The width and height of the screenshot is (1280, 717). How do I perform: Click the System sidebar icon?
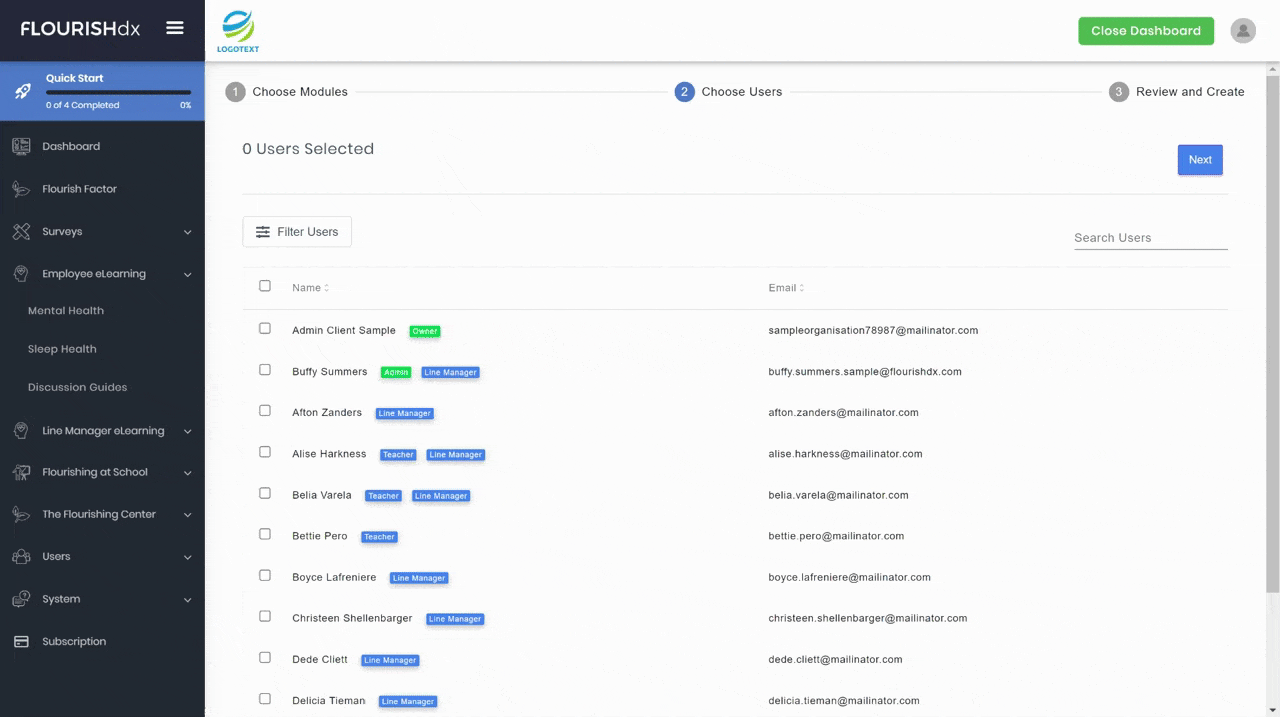coord(21,599)
